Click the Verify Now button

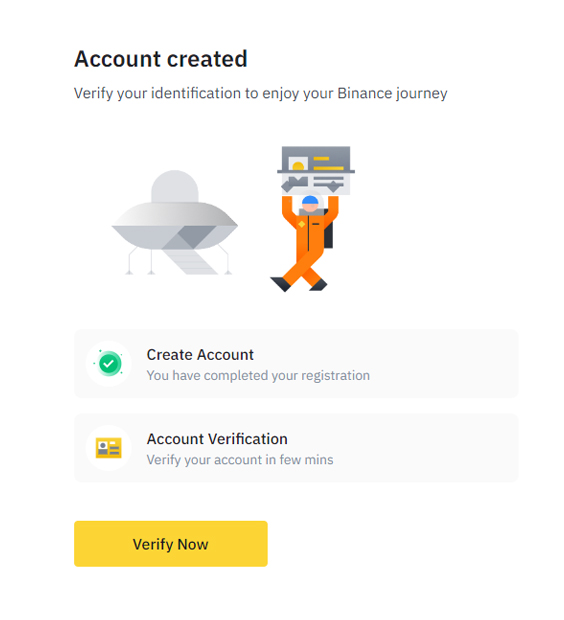(x=170, y=543)
